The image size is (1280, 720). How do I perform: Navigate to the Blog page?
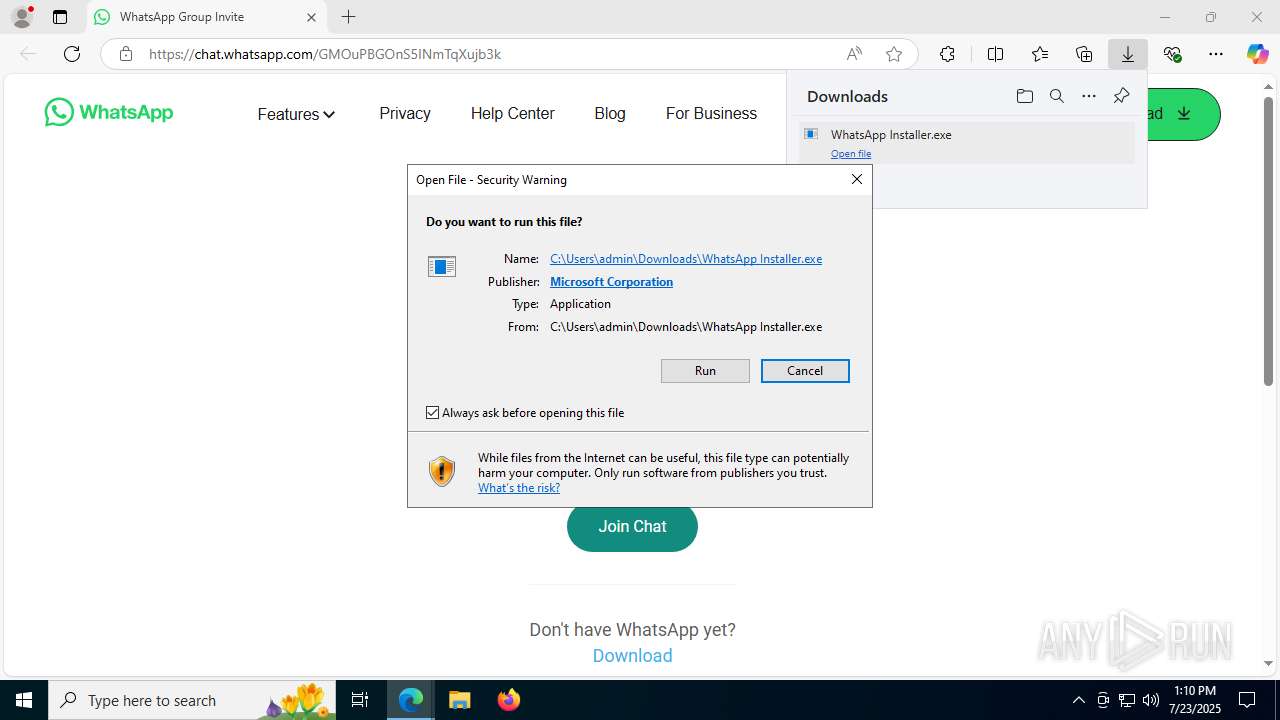610,113
